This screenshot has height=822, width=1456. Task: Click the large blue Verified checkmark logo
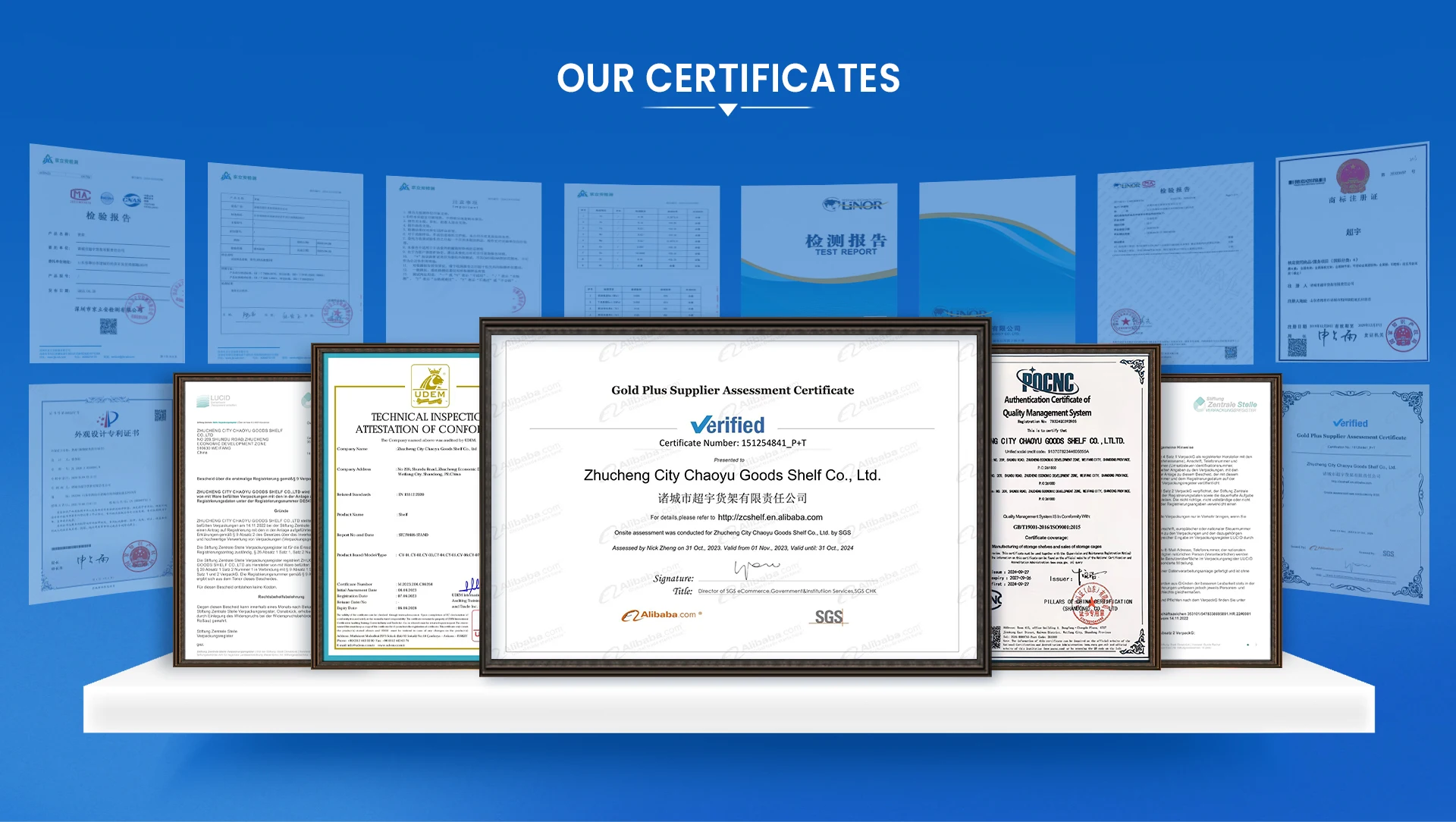tap(727, 425)
